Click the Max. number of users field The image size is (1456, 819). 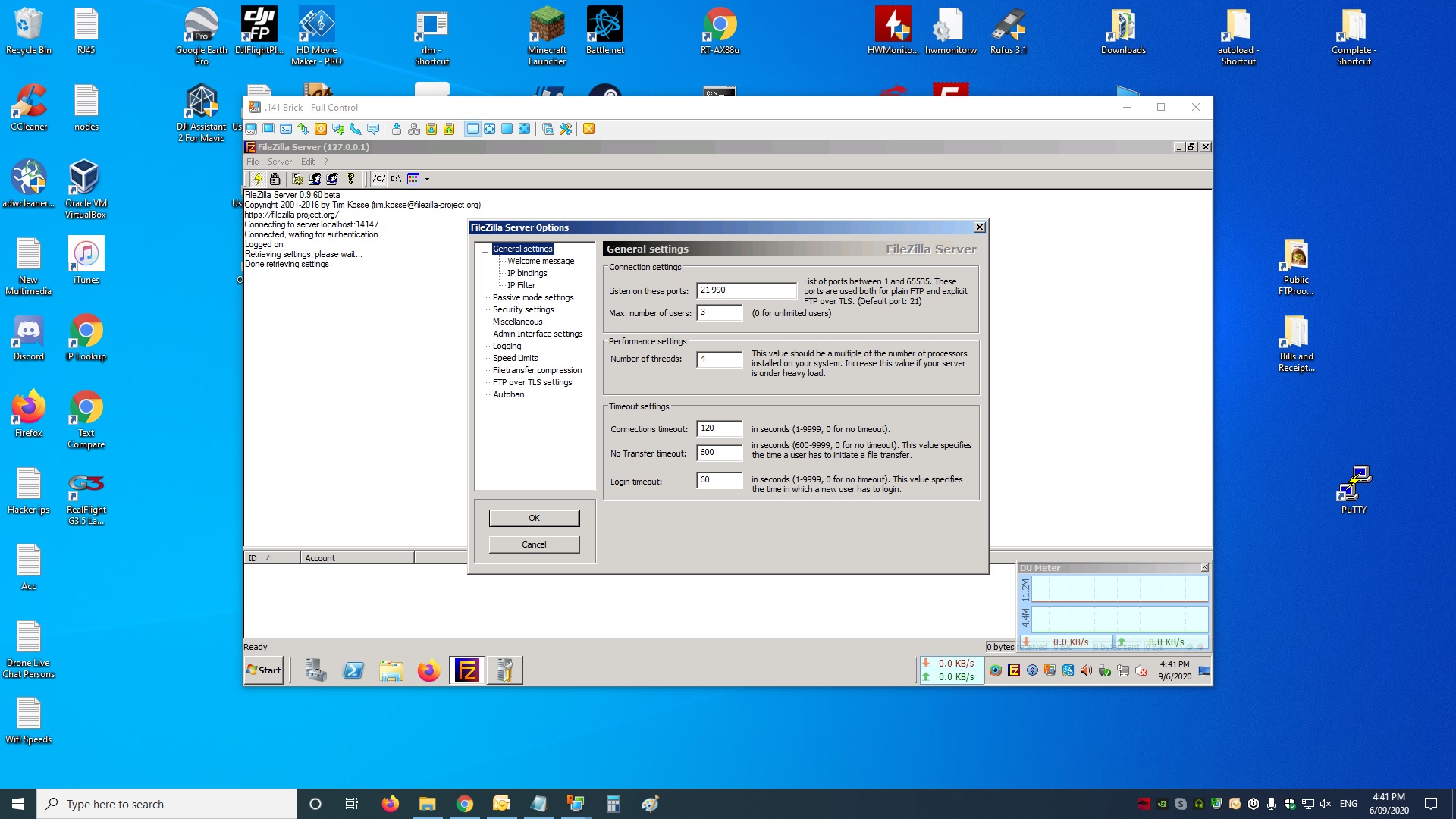coord(719,312)
